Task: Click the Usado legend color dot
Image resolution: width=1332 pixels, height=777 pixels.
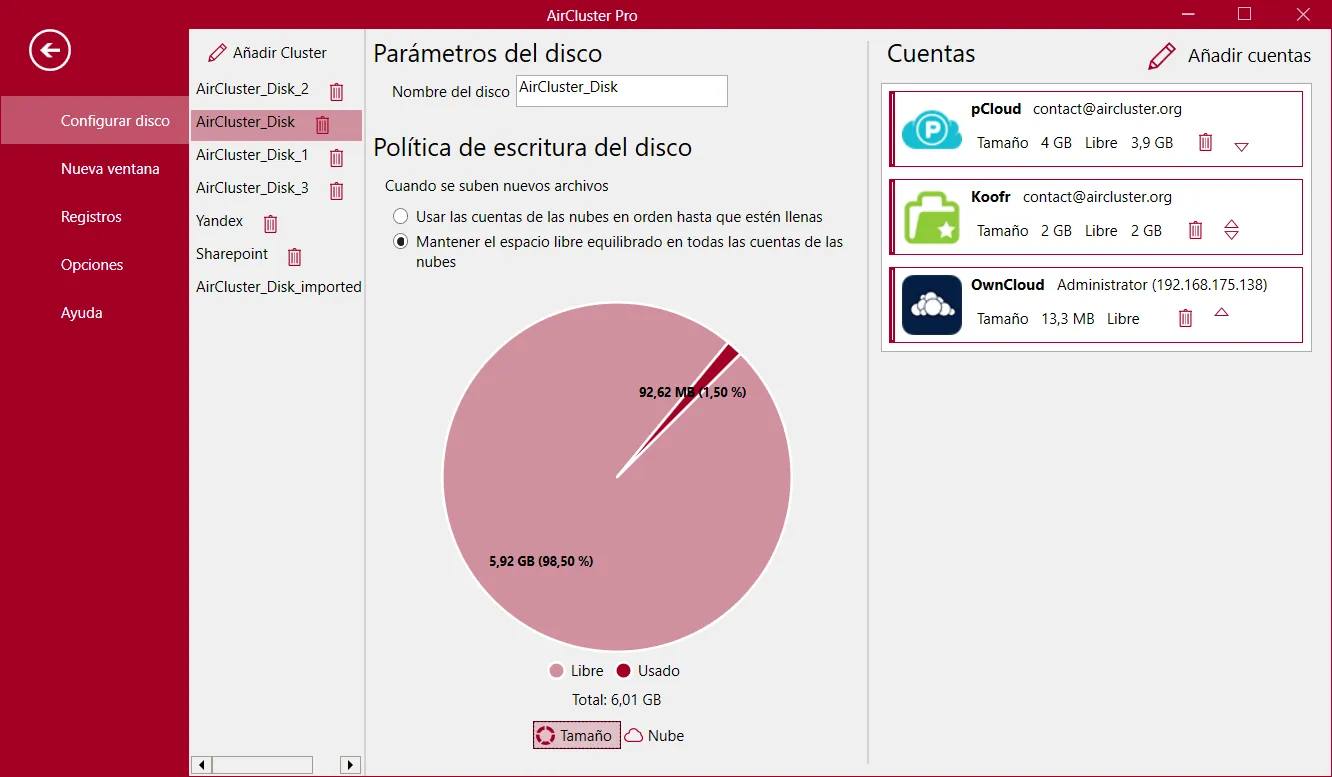Action: 624,671
